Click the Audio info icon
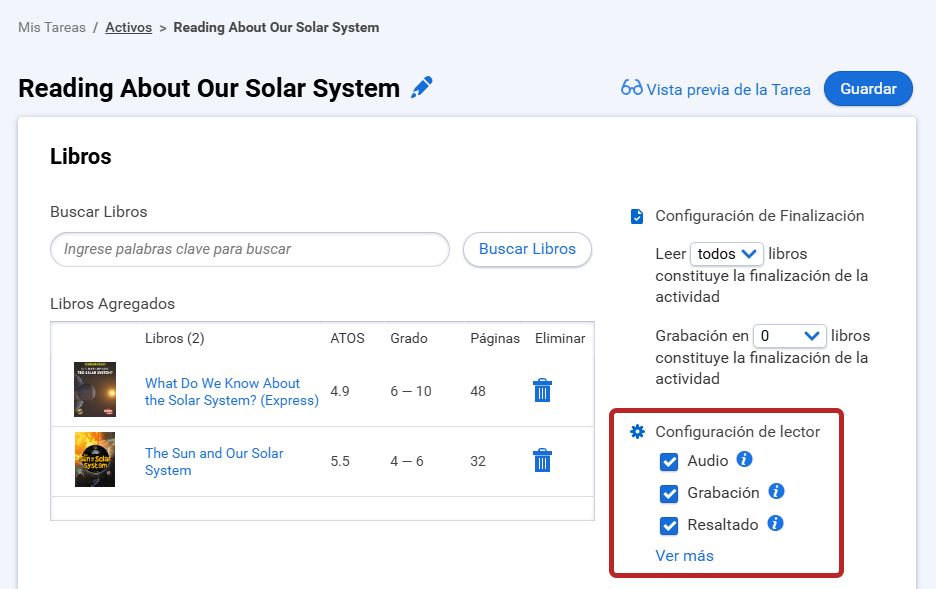 pos(744,459)
